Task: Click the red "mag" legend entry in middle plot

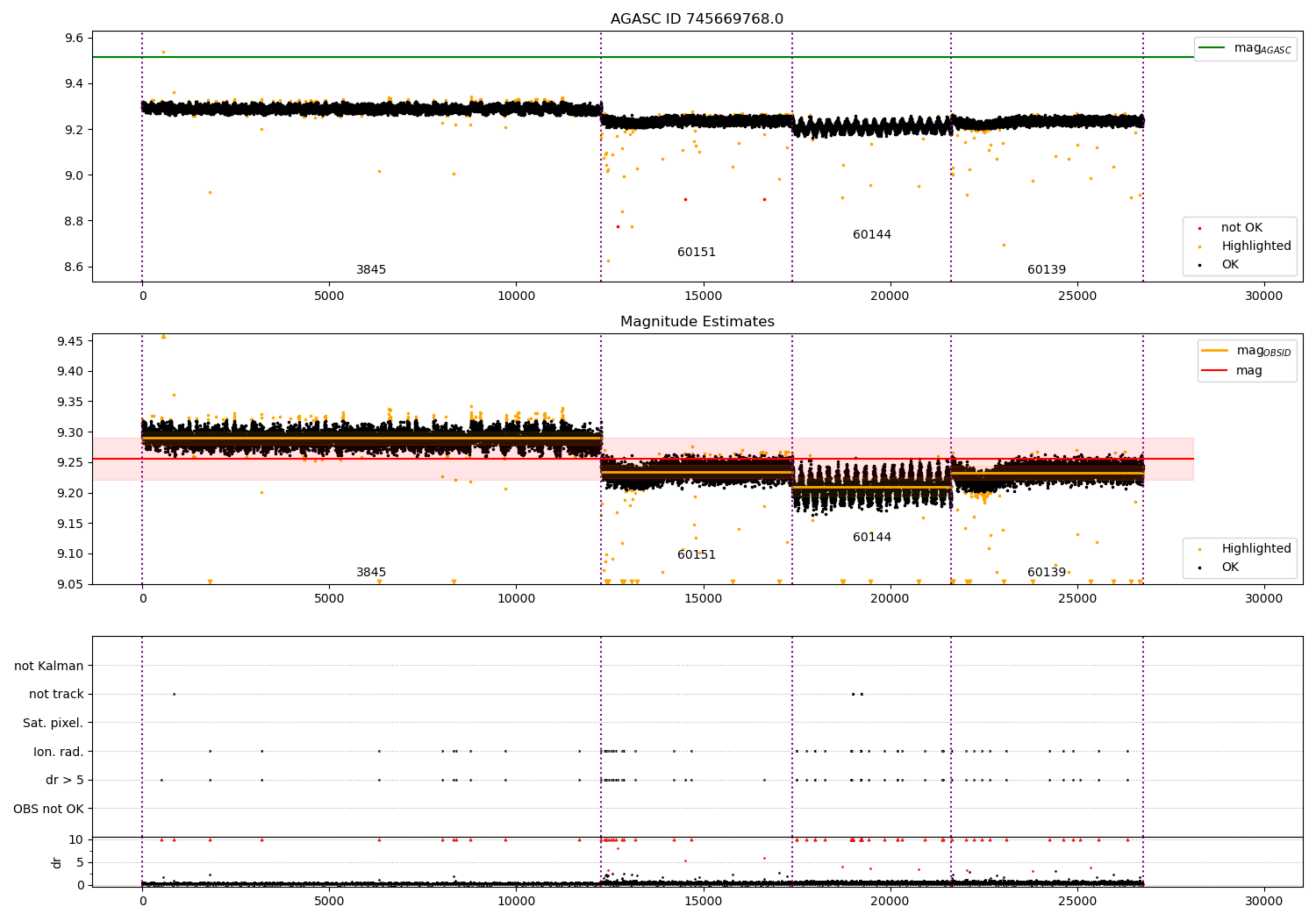Action: [1232, 371]
